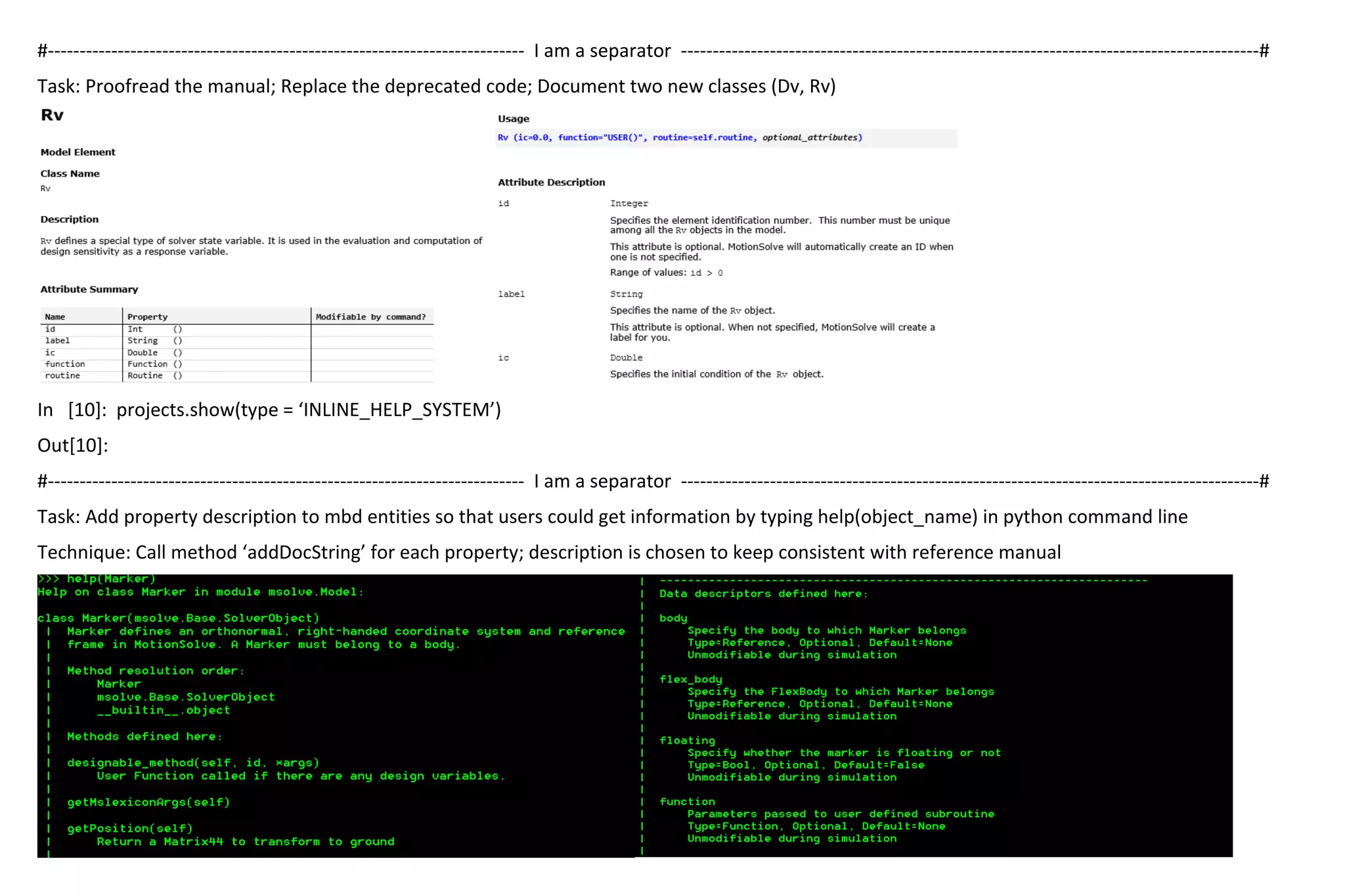Click the large Rv heading
Image resolution: width=1345 pixels, height=896 pixels.
[x=53, y=115]
